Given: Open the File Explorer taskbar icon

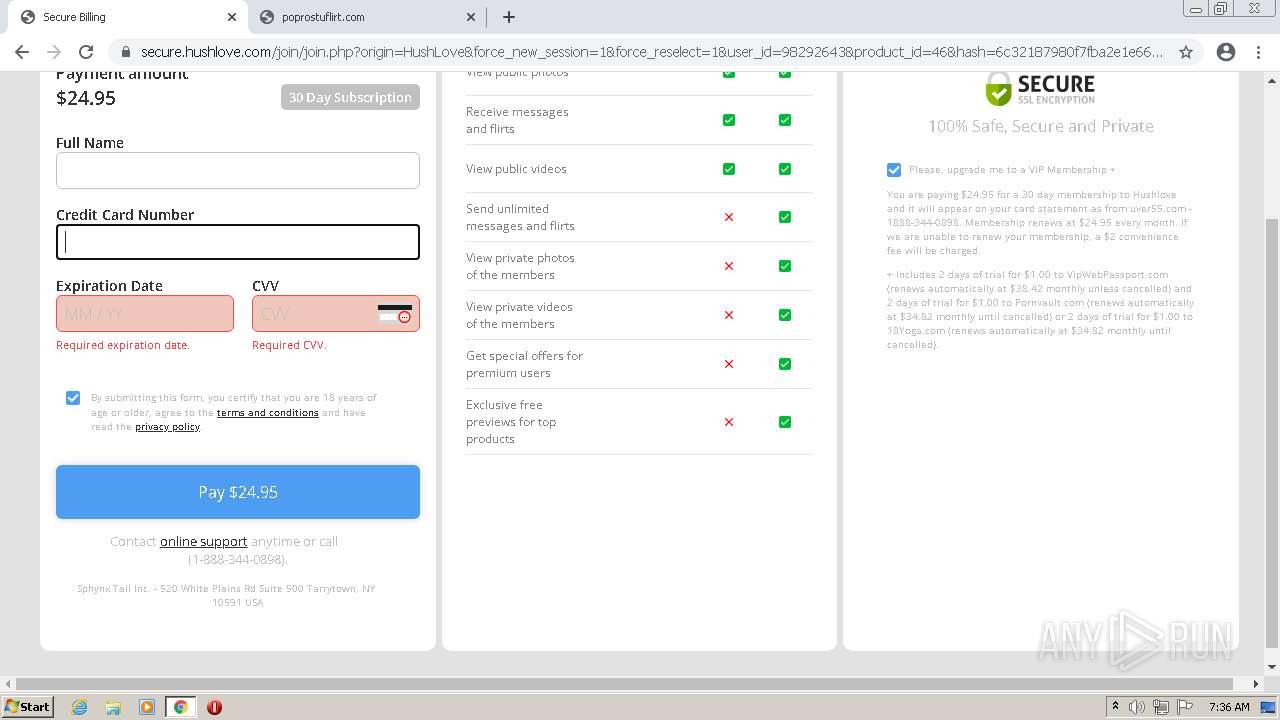Looking at the screenshot, I should click(x=113, y=707).
